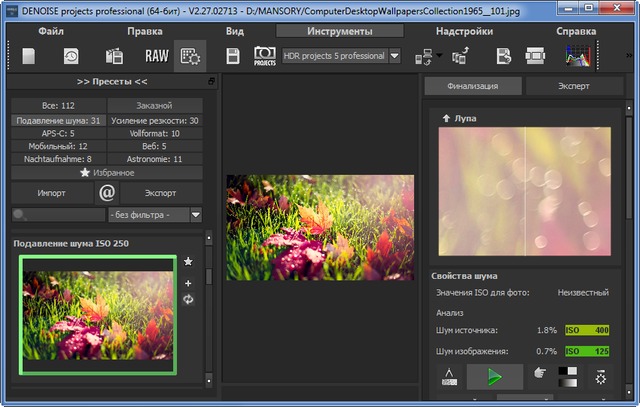Image resolution: width=640 pixels, height=407 pixels.
Task: Add preset to favorites with star icon
Action: (x=188, y=261)
